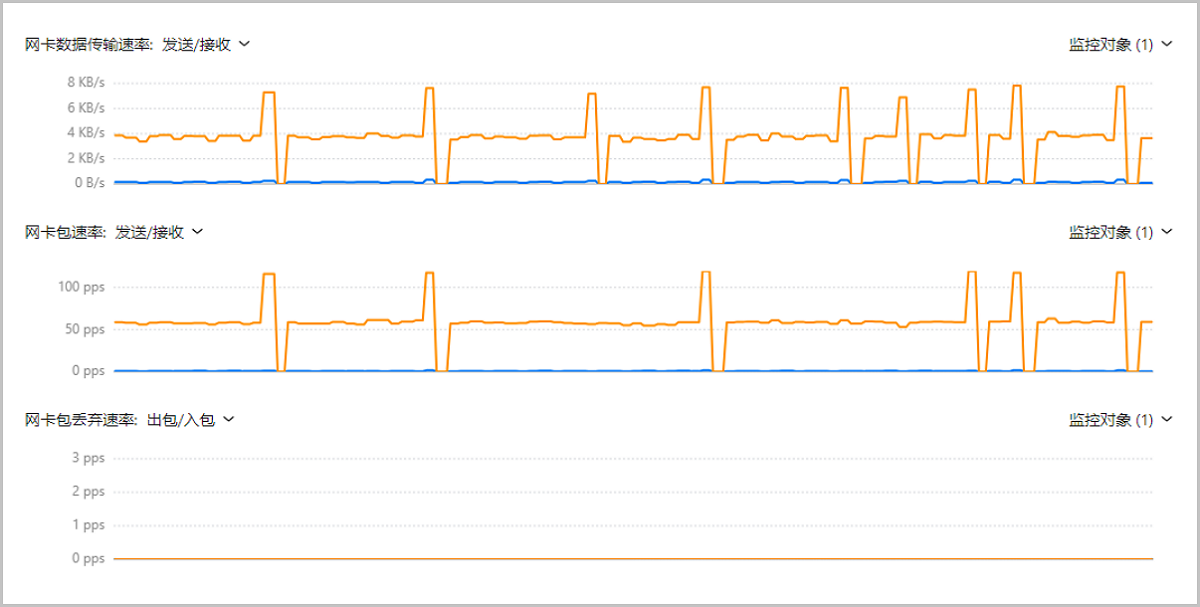Expand 监控对象 (1) on the packet rate chart
1200x607 pixels.
tap(1111, 232)
